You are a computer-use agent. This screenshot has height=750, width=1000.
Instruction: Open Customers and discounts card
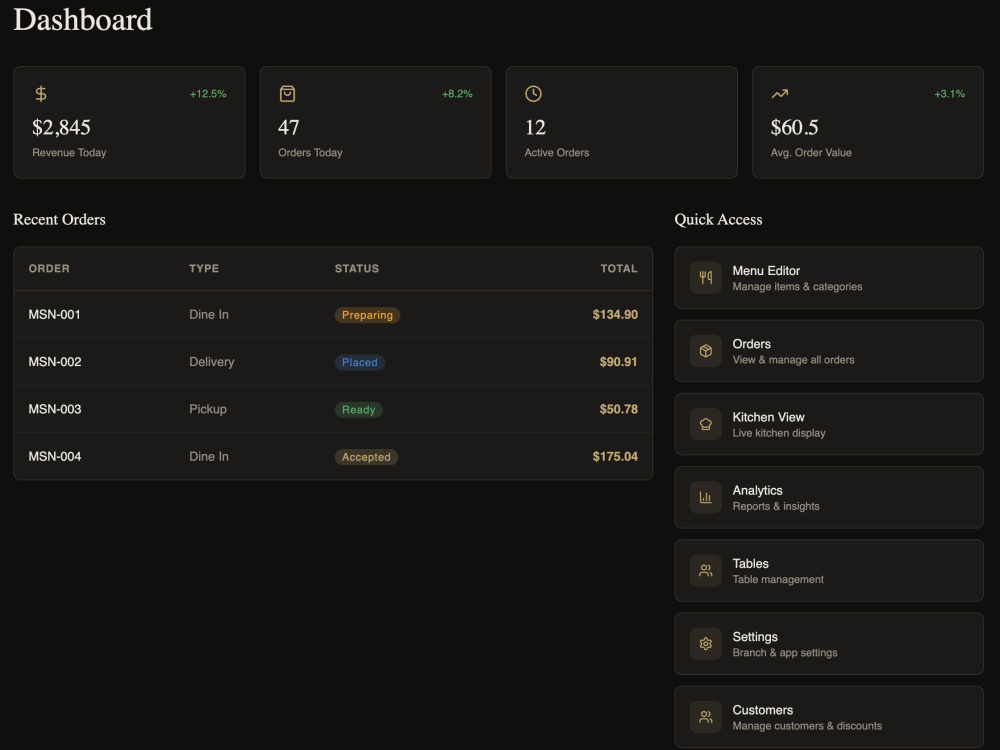point(828,717)
